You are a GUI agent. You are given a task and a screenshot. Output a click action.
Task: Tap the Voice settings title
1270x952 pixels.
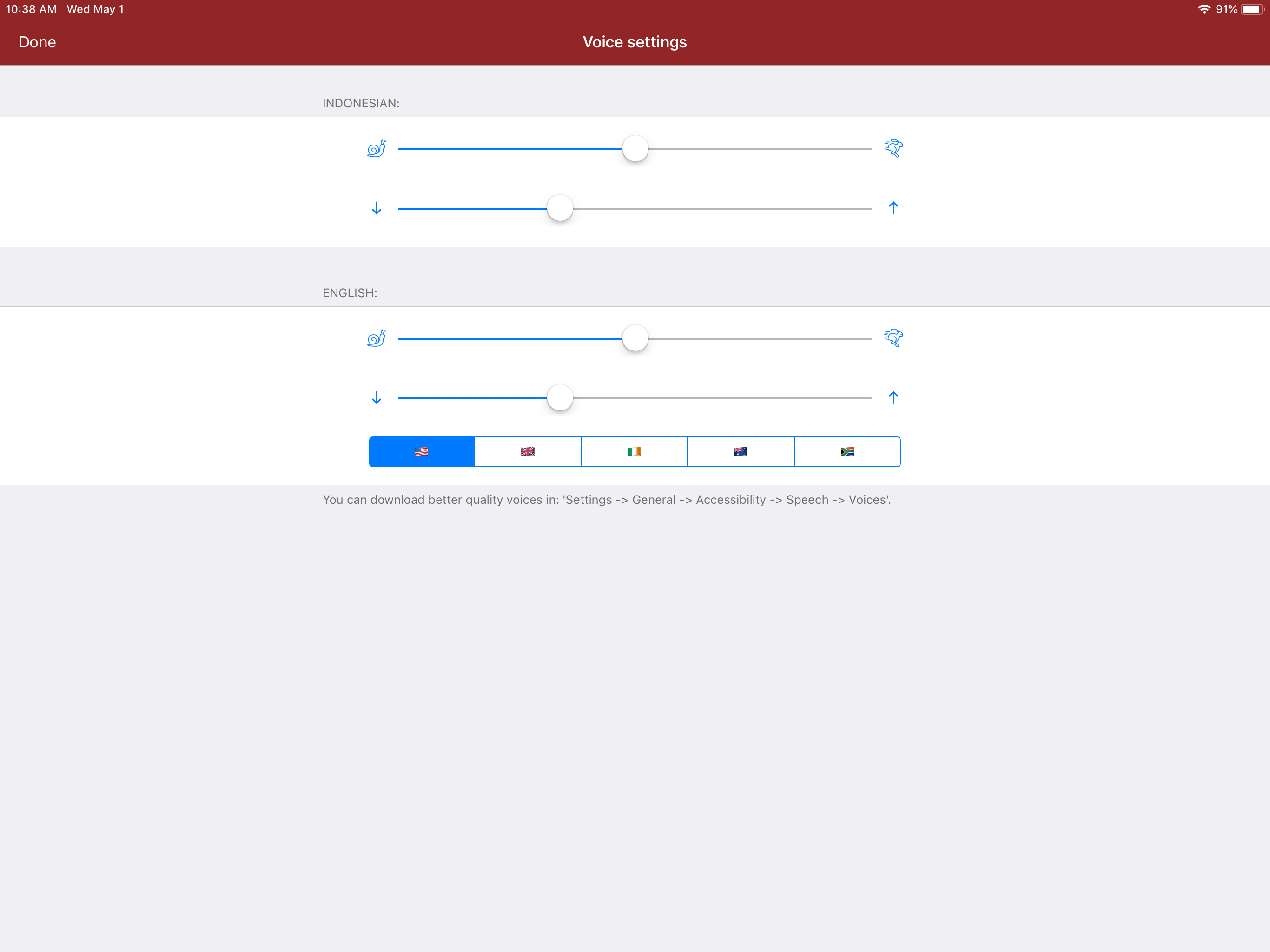(635, 42)
